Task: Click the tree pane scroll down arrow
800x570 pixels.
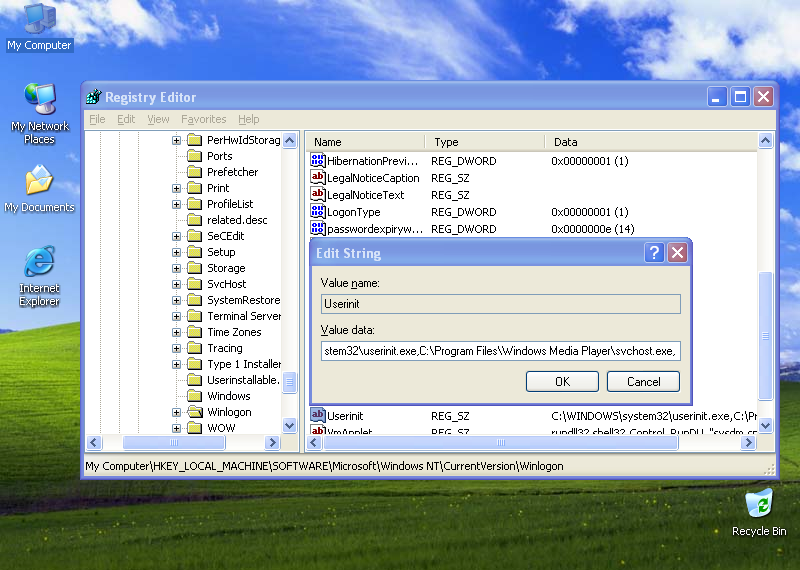Action: click(290, 425)
